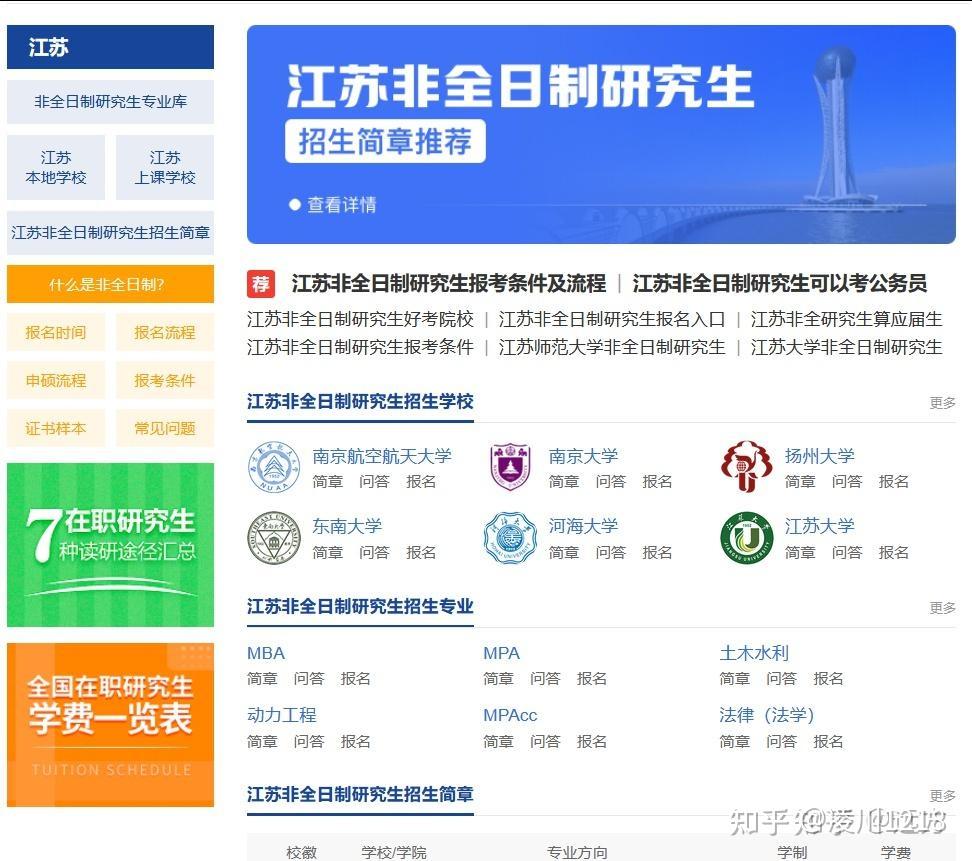This screenshot has width=972, height=861.
Task: Click 报名 under 动力工程
Action: tap(355, 741)
